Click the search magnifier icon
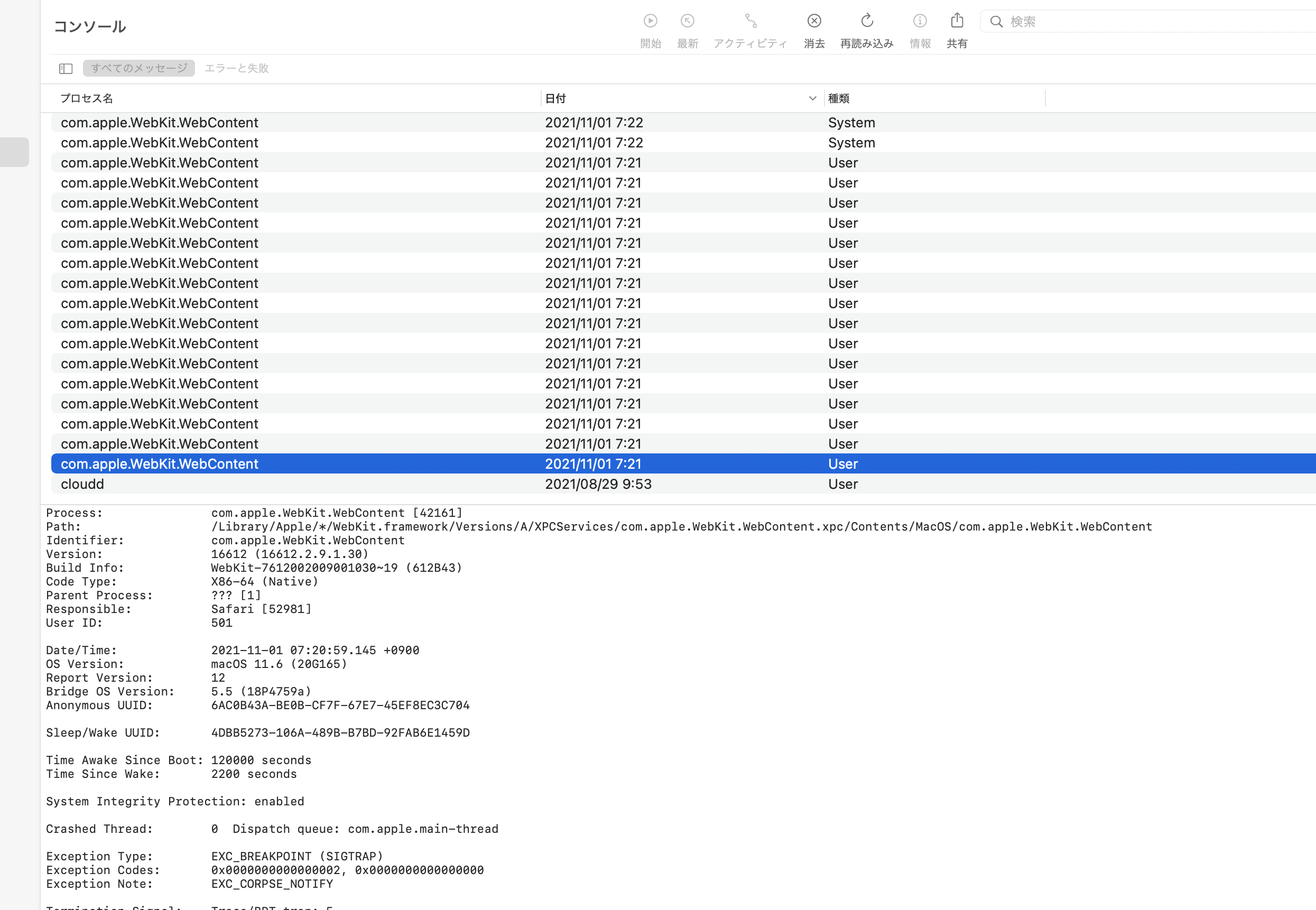Screen dimensions: 1316x910 pos(996,22)
